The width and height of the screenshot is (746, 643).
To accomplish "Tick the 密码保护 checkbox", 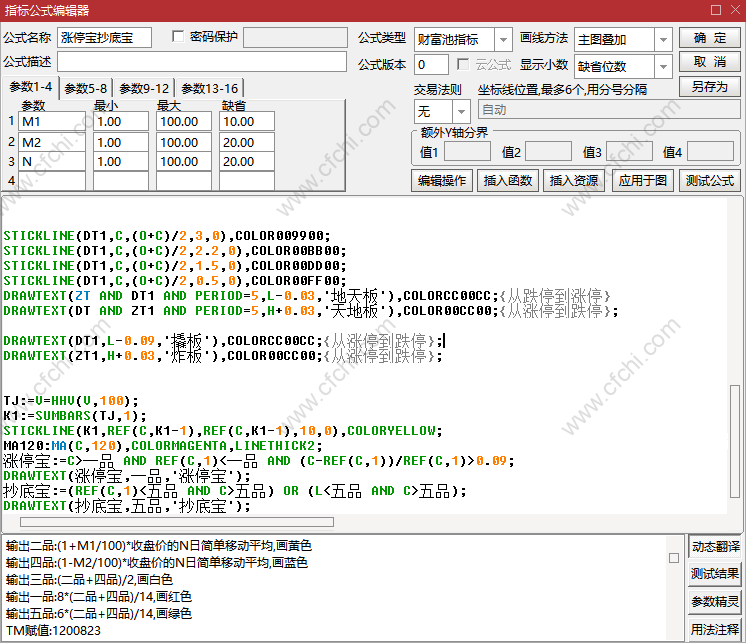I will tap(178, 37).
